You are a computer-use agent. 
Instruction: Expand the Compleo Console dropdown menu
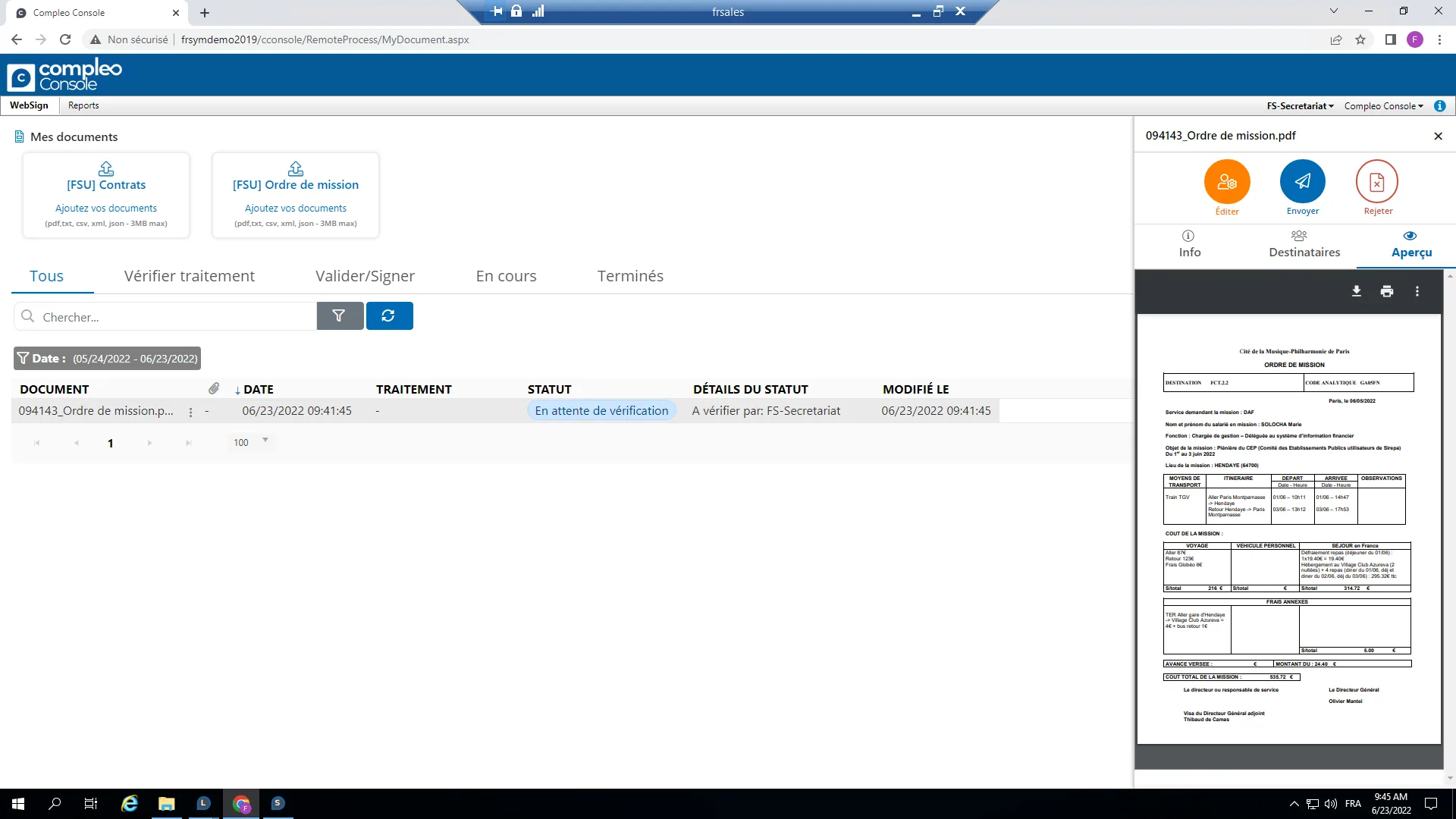click(x=1384, y=106)
